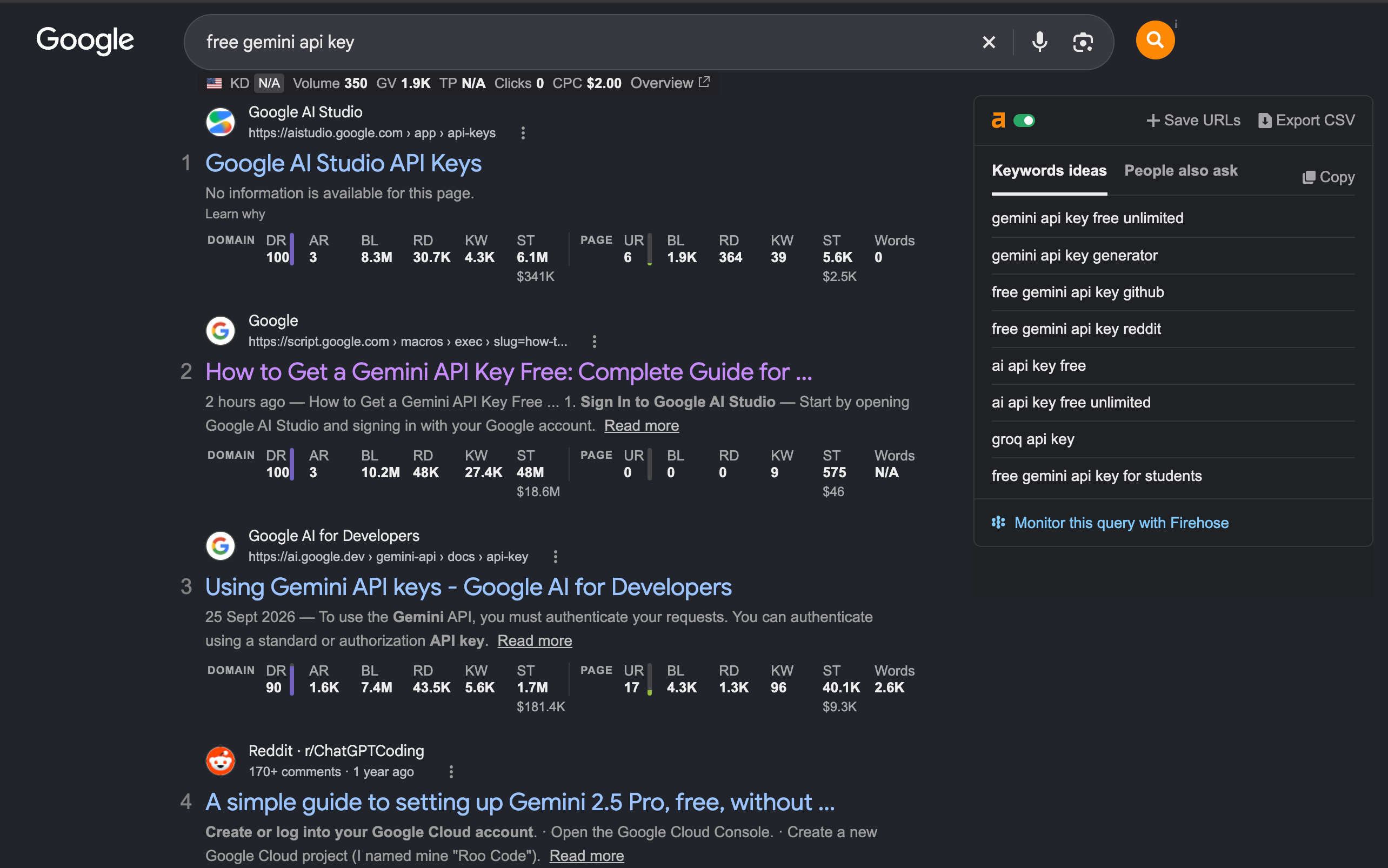Click the script.google.com URL breadcrumb
Viewport: 1388px width, 868px height.
[x=408, y=342]
